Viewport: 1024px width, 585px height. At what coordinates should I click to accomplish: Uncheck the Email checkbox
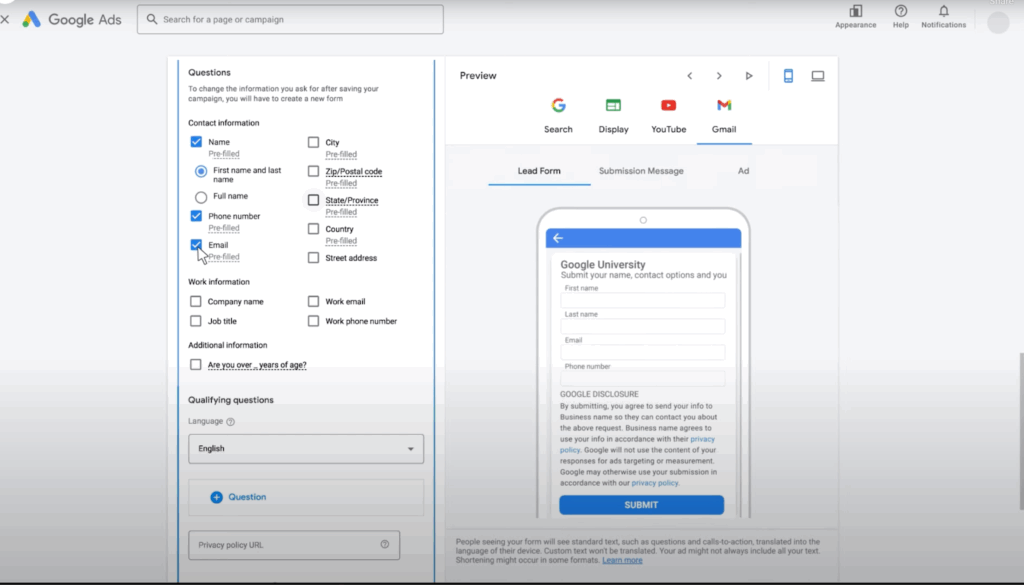(196, 245)
